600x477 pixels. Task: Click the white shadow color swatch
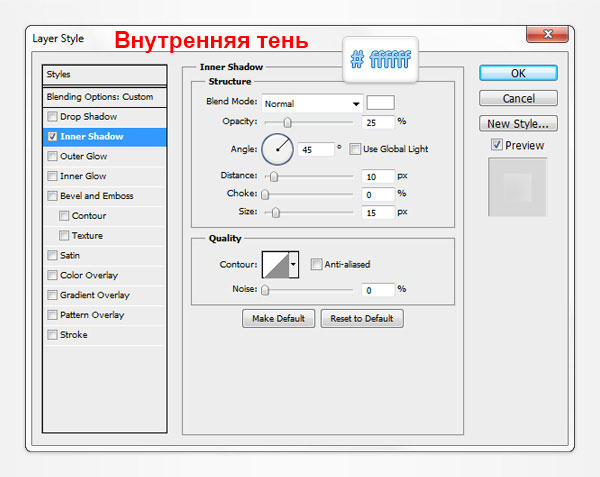point(380,103)
